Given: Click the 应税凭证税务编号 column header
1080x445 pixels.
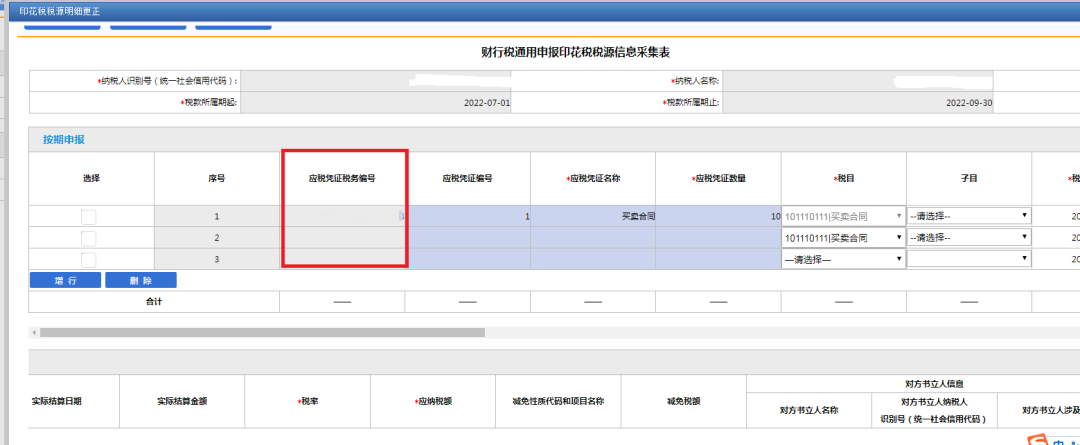Looking at the screenshot, I should [x=342, y=178].
